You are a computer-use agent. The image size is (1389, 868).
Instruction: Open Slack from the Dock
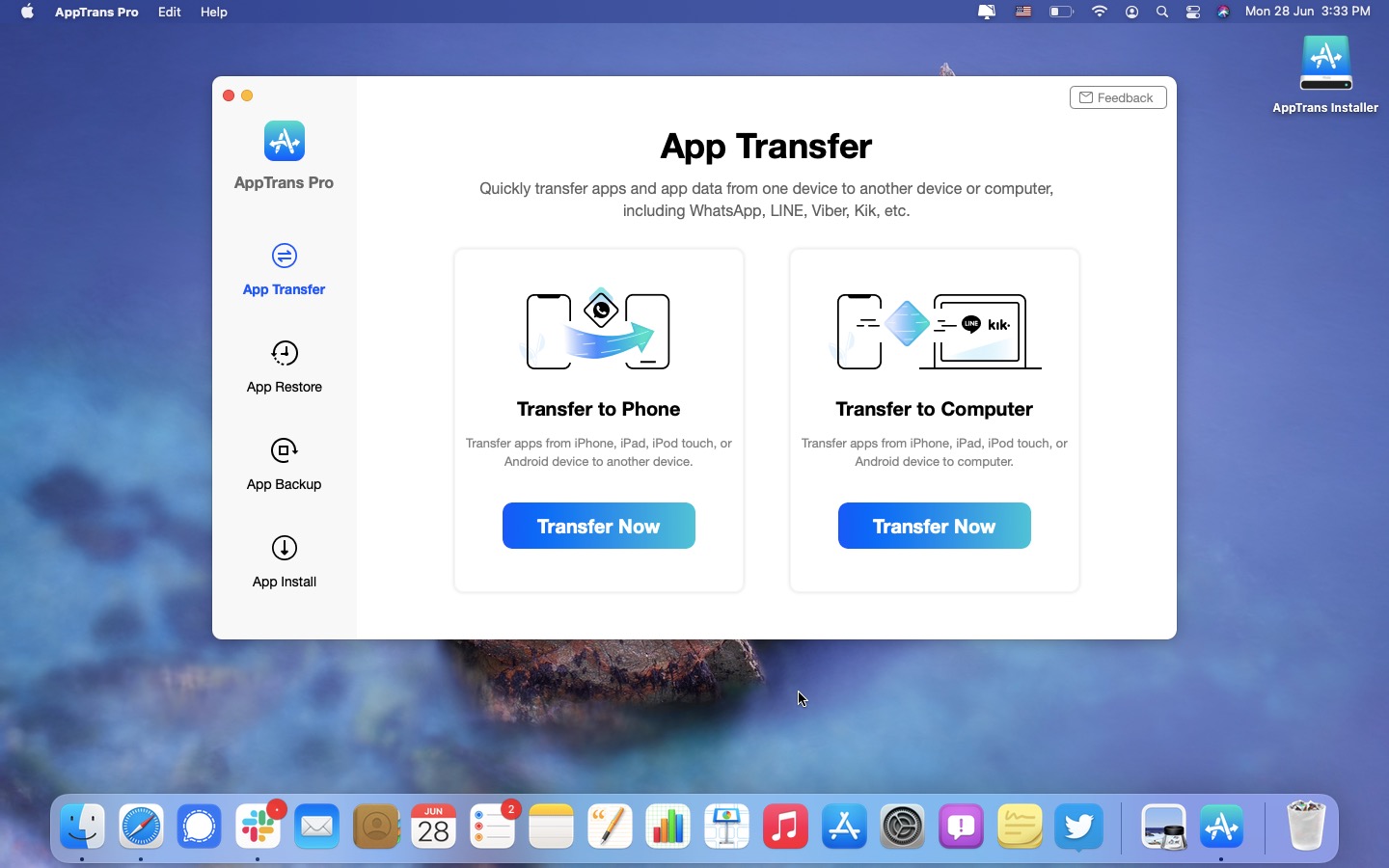259,827
